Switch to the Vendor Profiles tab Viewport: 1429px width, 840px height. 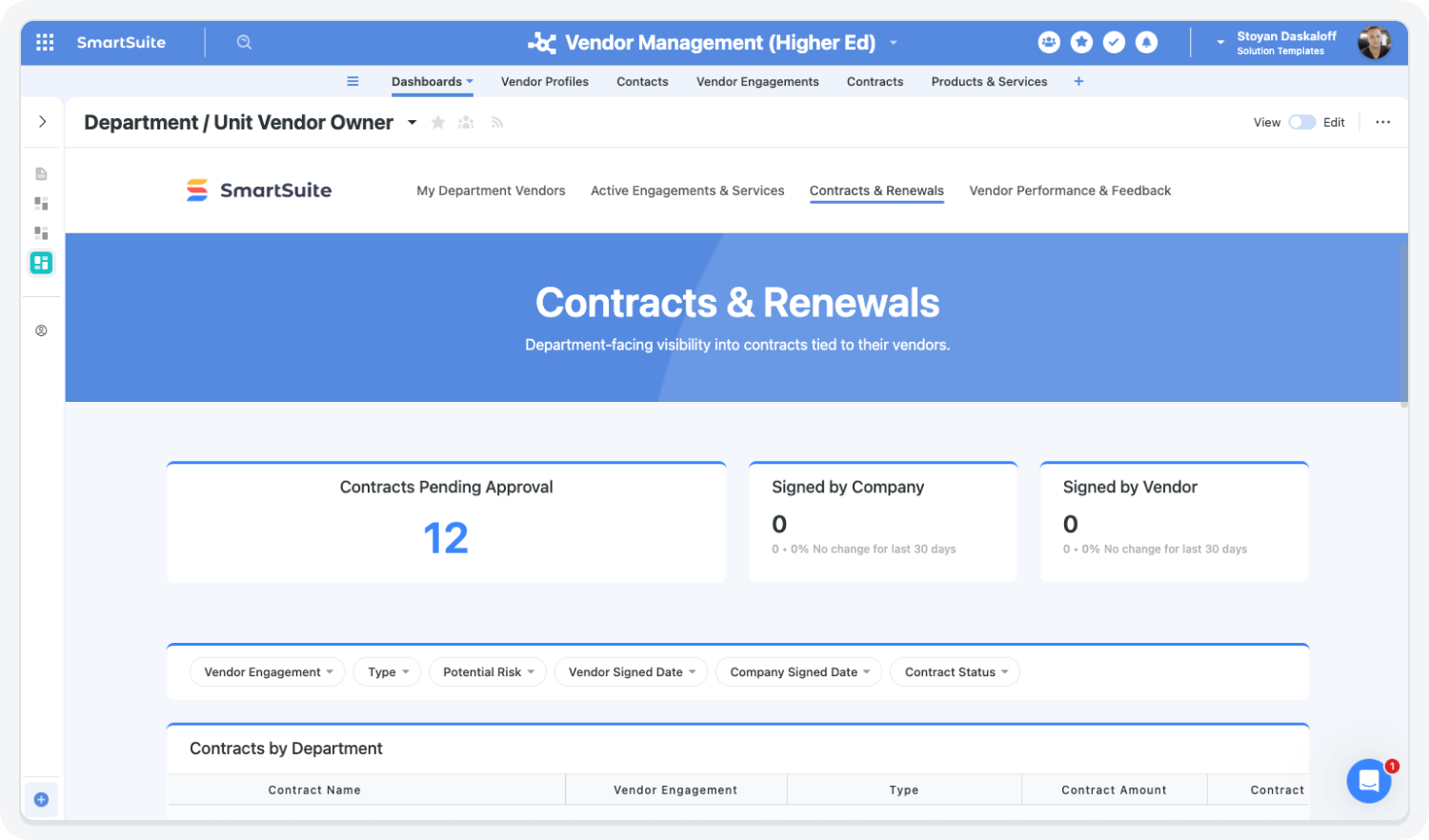tap(545, 82)
